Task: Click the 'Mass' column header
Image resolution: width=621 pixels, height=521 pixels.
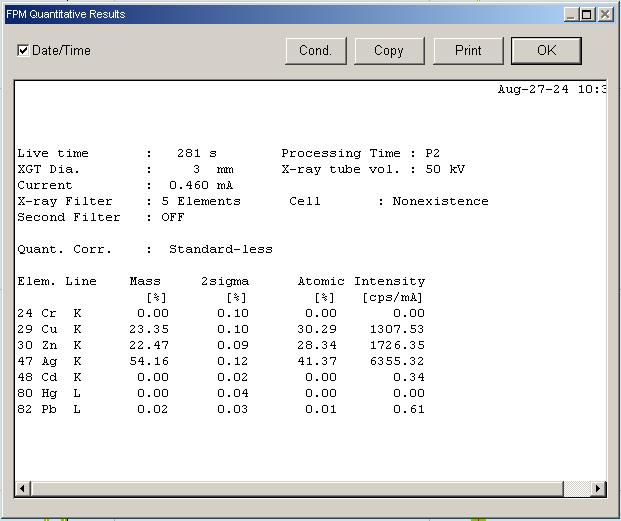Action: (x=145, y=281)
